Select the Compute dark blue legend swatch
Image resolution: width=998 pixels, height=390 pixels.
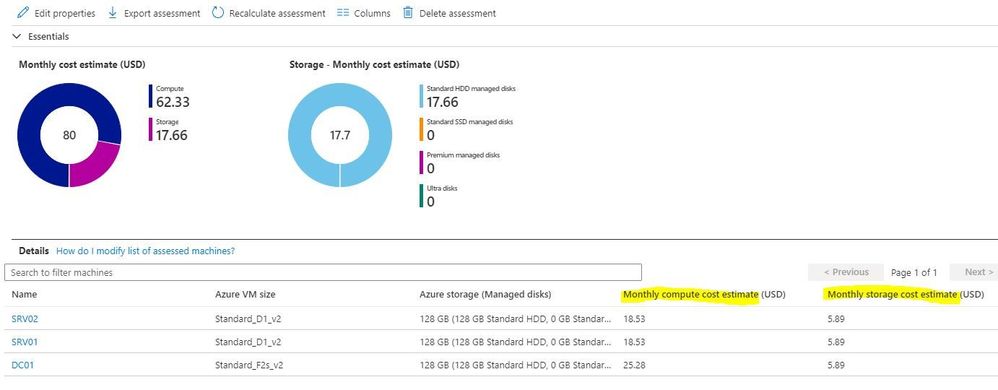(151, 96)
